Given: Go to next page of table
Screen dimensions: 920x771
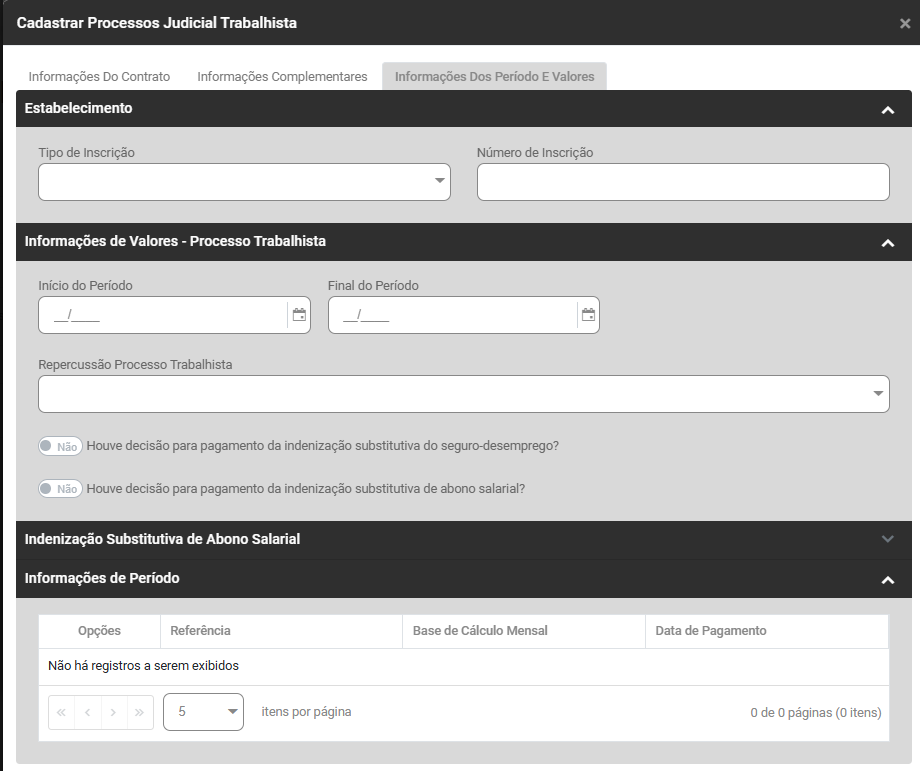Looking at the screenshot, I should (114, 712).
